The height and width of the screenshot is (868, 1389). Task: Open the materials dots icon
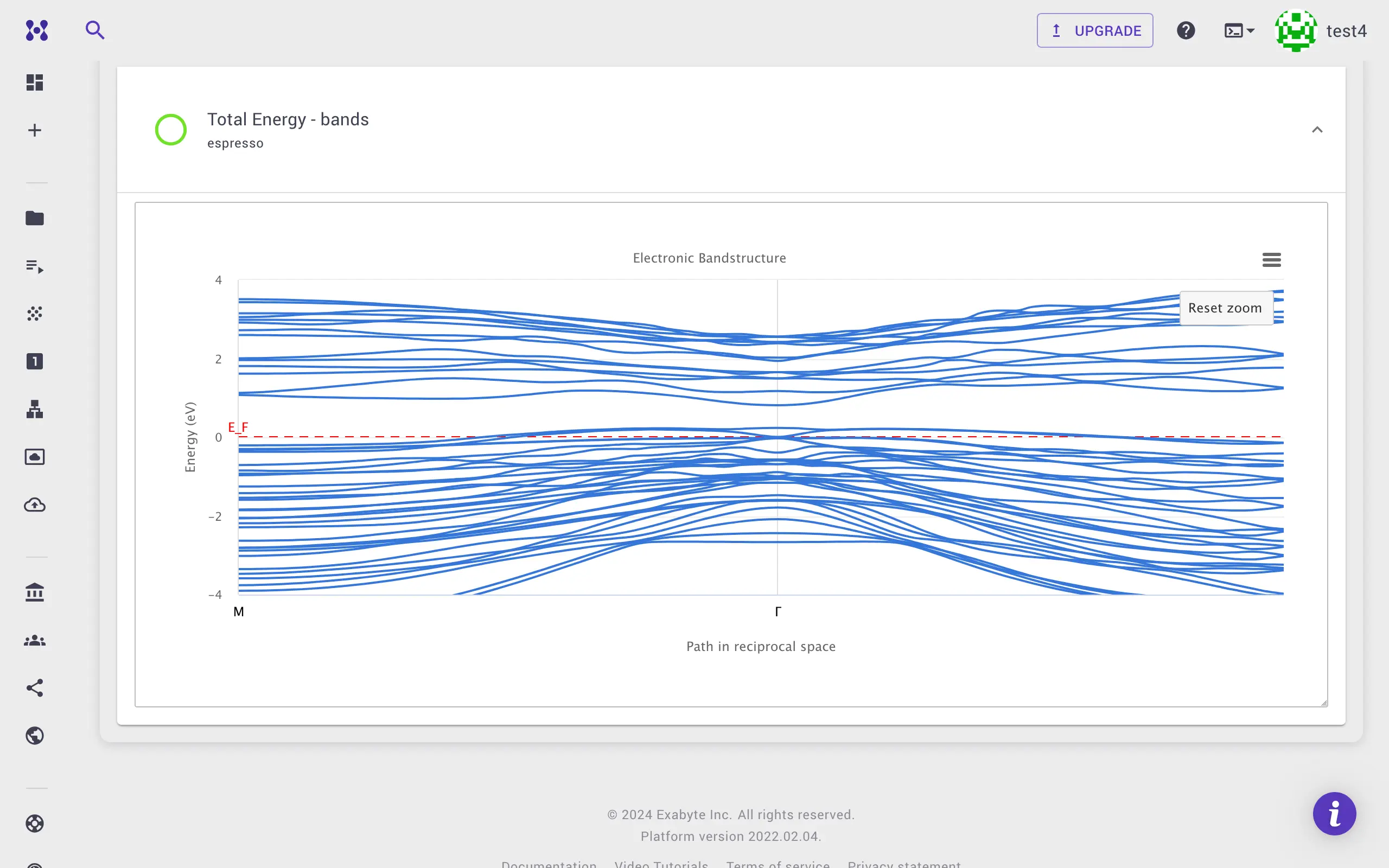coord(34,314)
